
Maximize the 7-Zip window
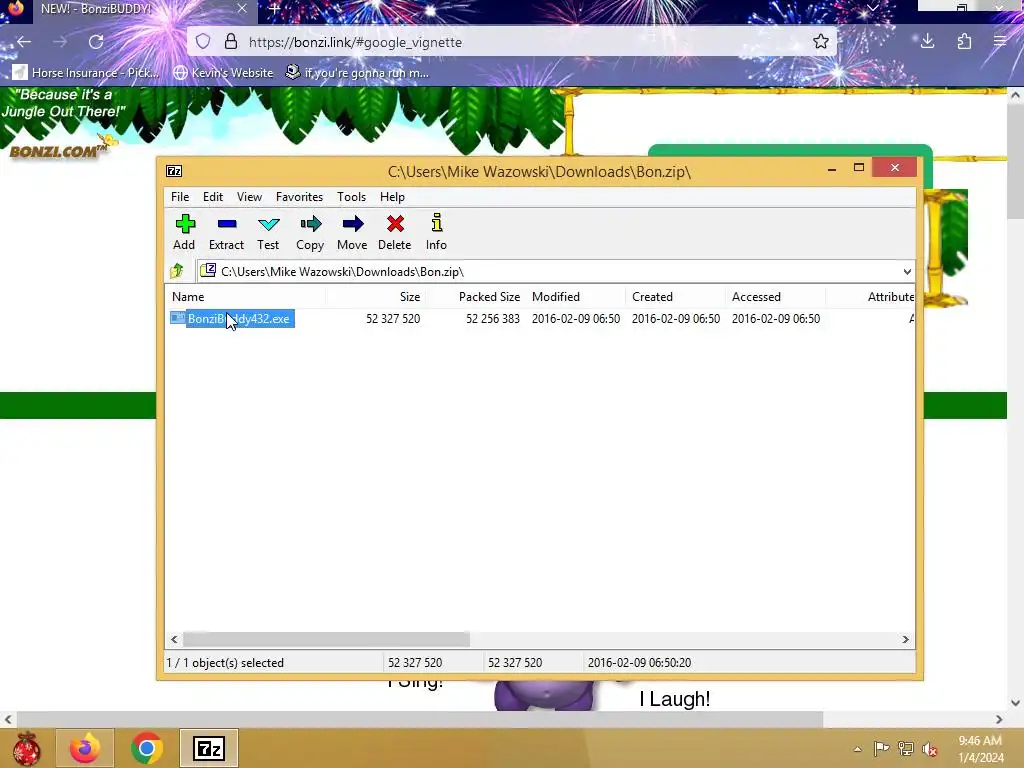[859, 168]
